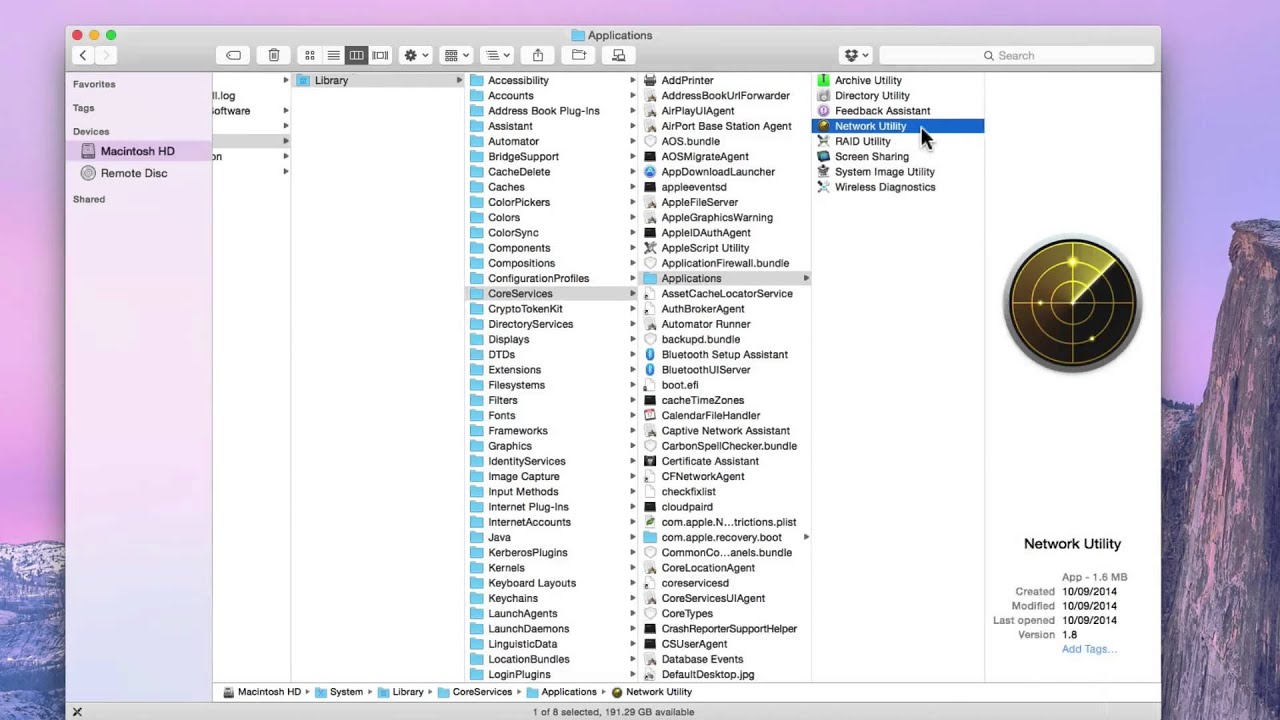Click CoreServices in the bottom path bar
Image resolution: width=1280 pixels, height=720 pixels.
tap(481, 692)
